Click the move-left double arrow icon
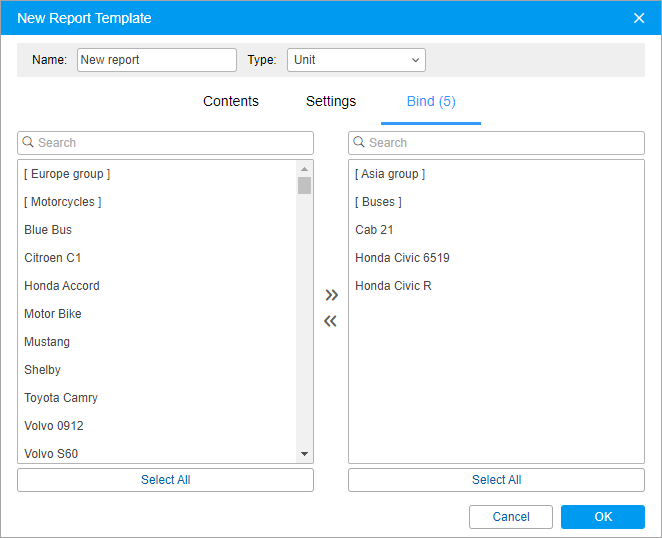The image size is (662, 538). tap(331, 321)
